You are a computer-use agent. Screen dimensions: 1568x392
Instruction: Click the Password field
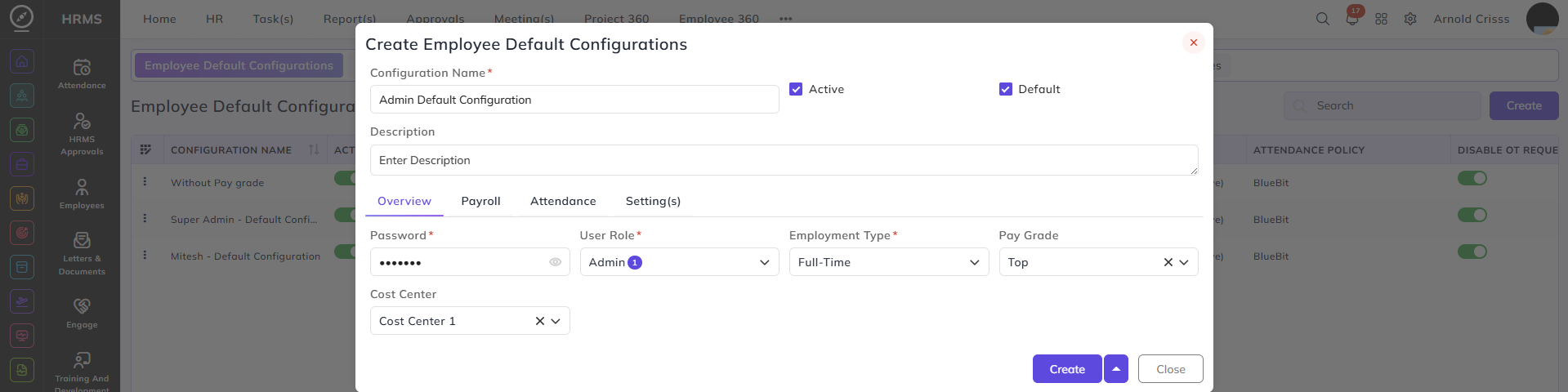tap(470, 262)
